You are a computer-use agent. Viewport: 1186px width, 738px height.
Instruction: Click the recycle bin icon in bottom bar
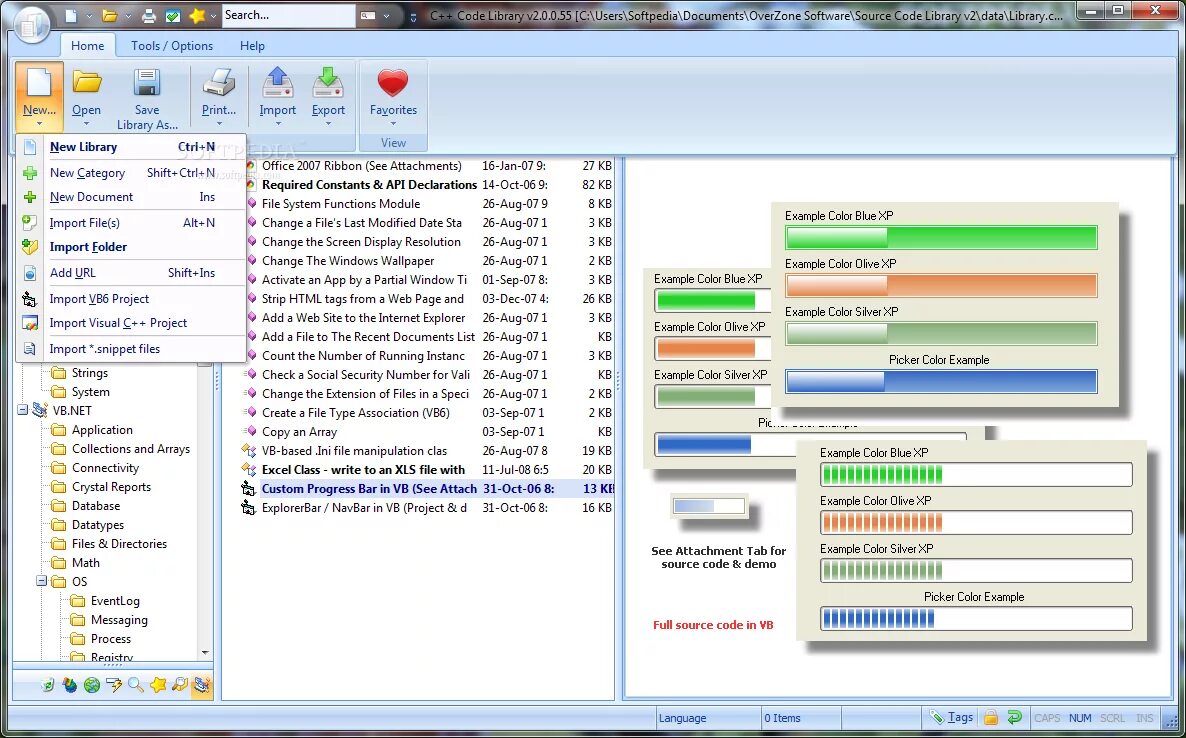pyautogui.click(x=48, y=685)
